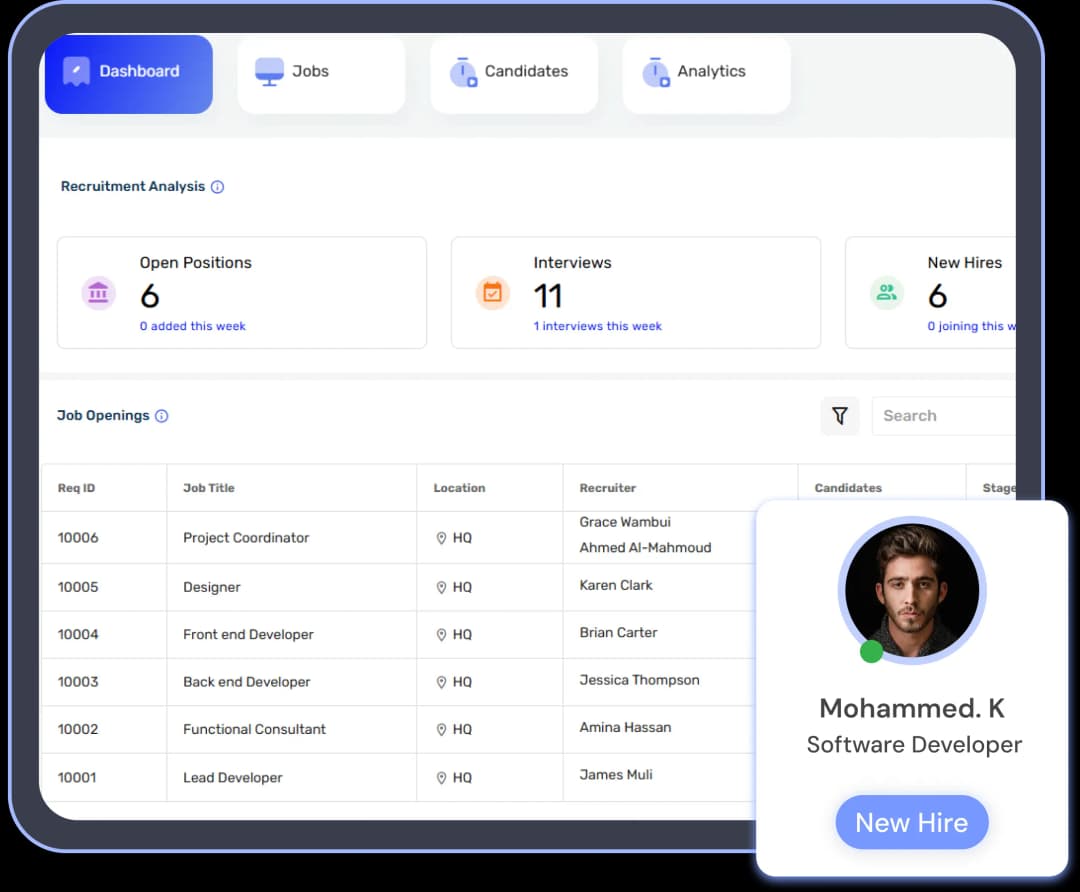Click the location pin icon for Lead Developer
The height and width of the screenshot is (892, 1080).
441,777
